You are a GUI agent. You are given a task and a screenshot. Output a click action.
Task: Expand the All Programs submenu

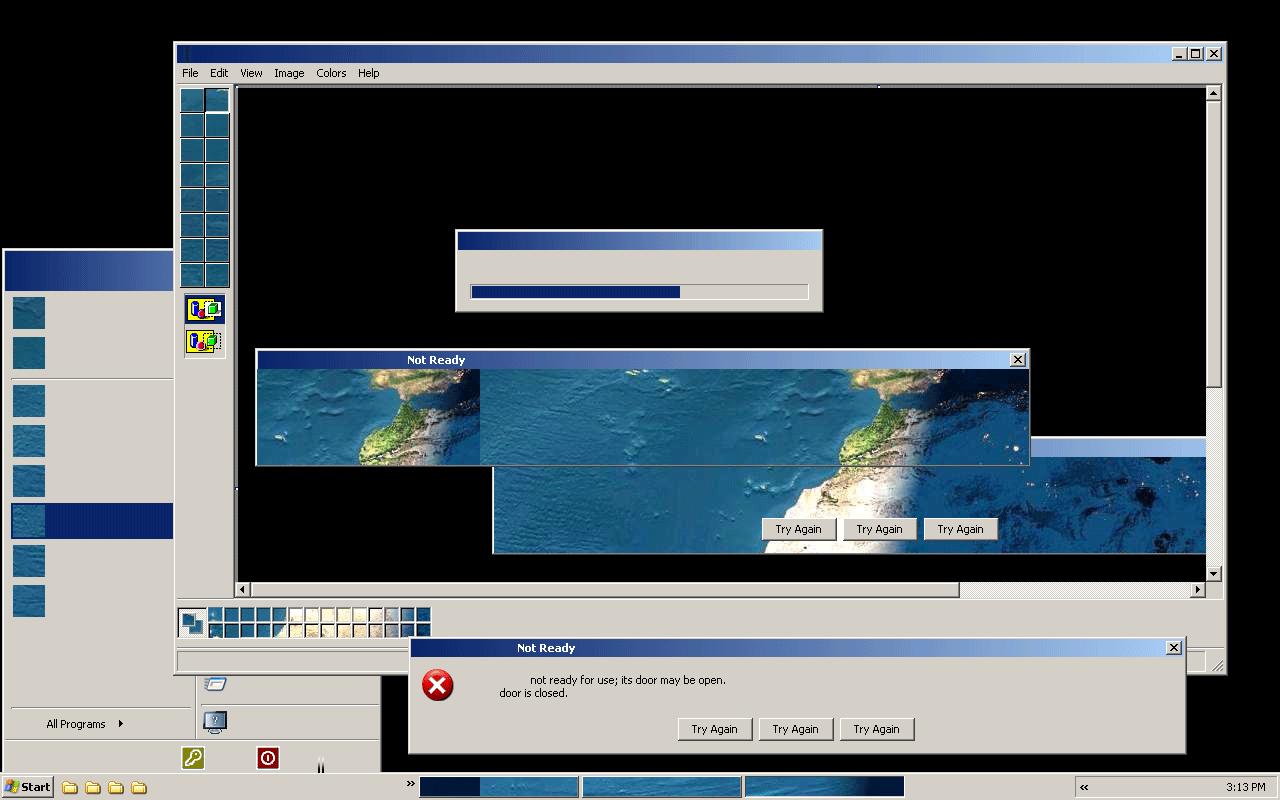[x=85, y=724]
